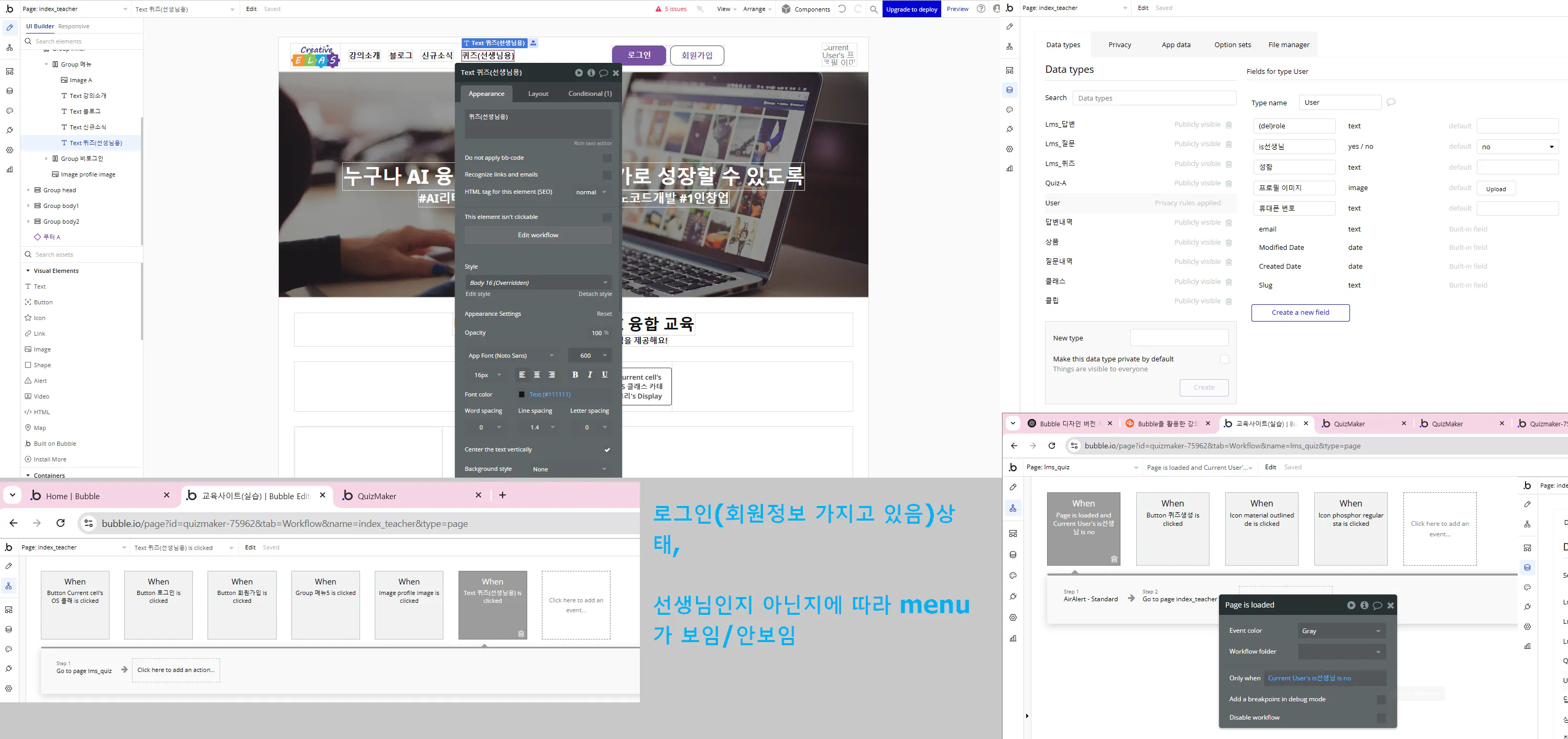Open HTML tag for this element dropdown showing normal

[x=591, y=192]
